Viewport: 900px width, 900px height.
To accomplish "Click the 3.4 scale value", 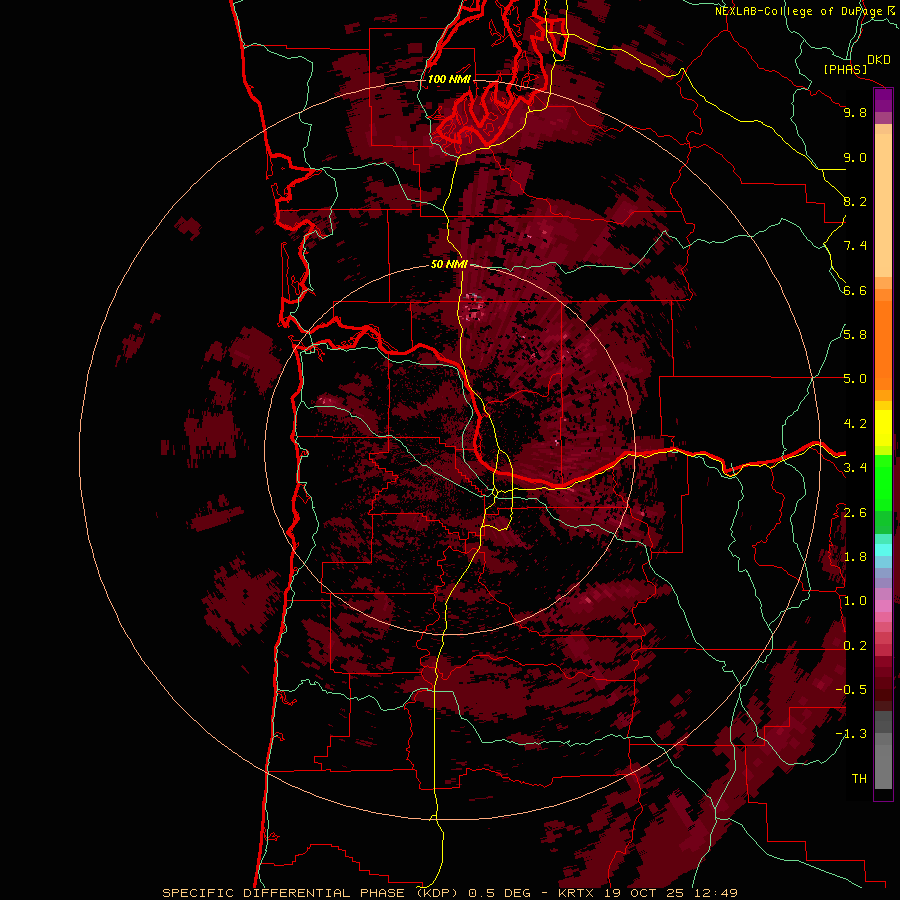I will click(x=855, y=468).
